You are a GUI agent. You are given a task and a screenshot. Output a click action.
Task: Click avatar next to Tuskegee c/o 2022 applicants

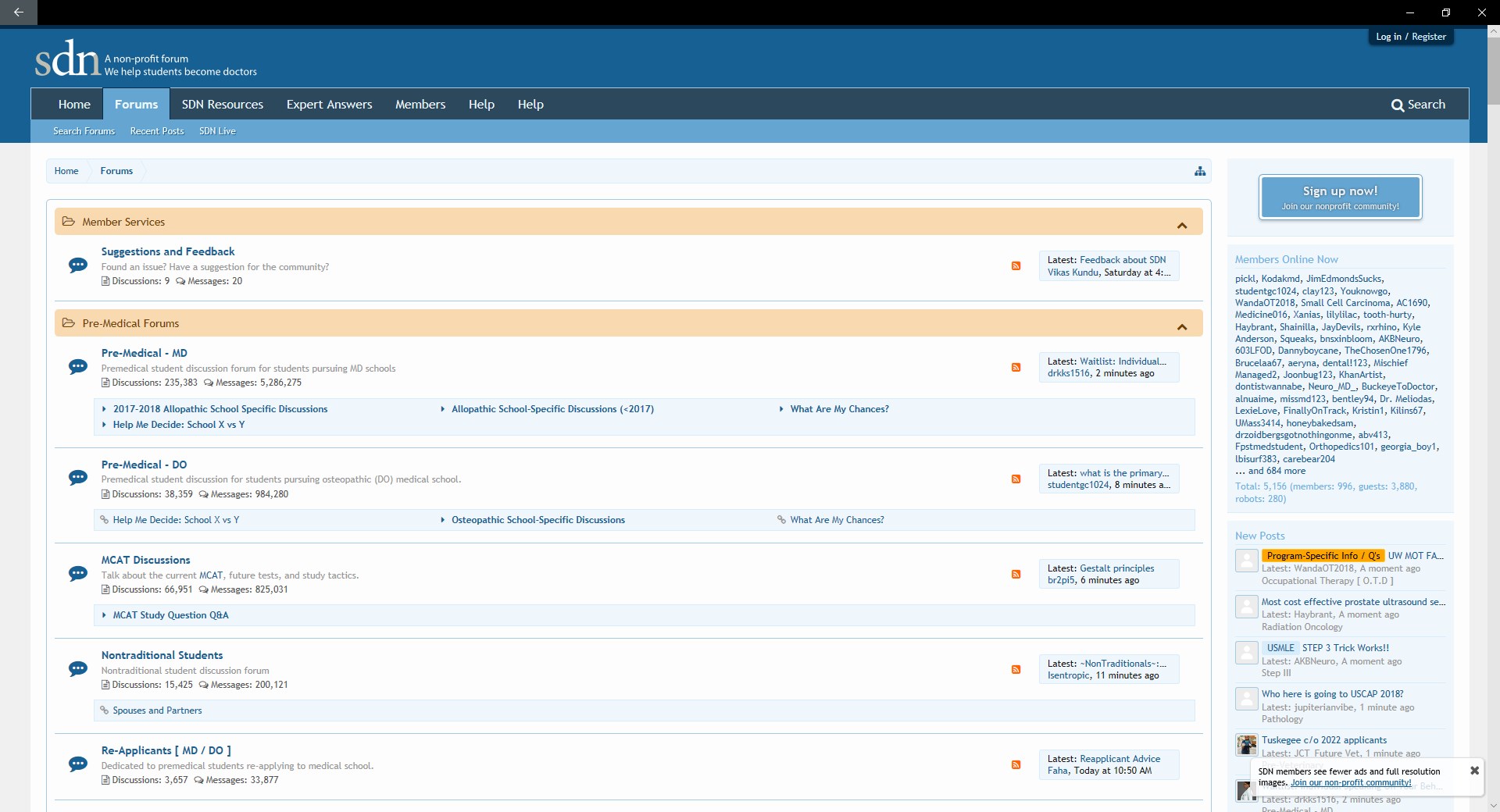click(1246, 745)
